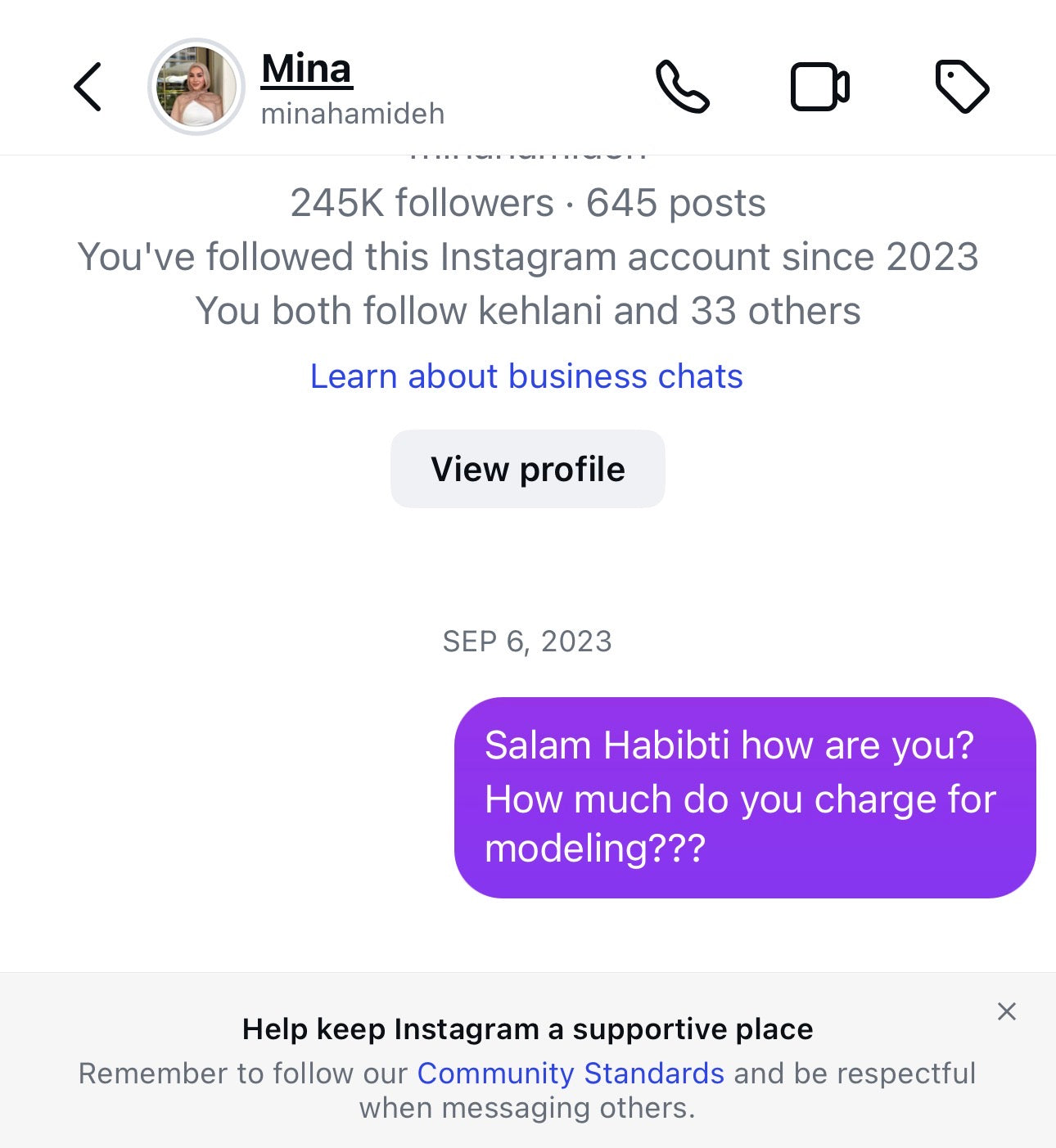Screen dimensions: 1056x1148
Task: Tap the SEP 6, 2023 date label
Action: click(527, 642)
